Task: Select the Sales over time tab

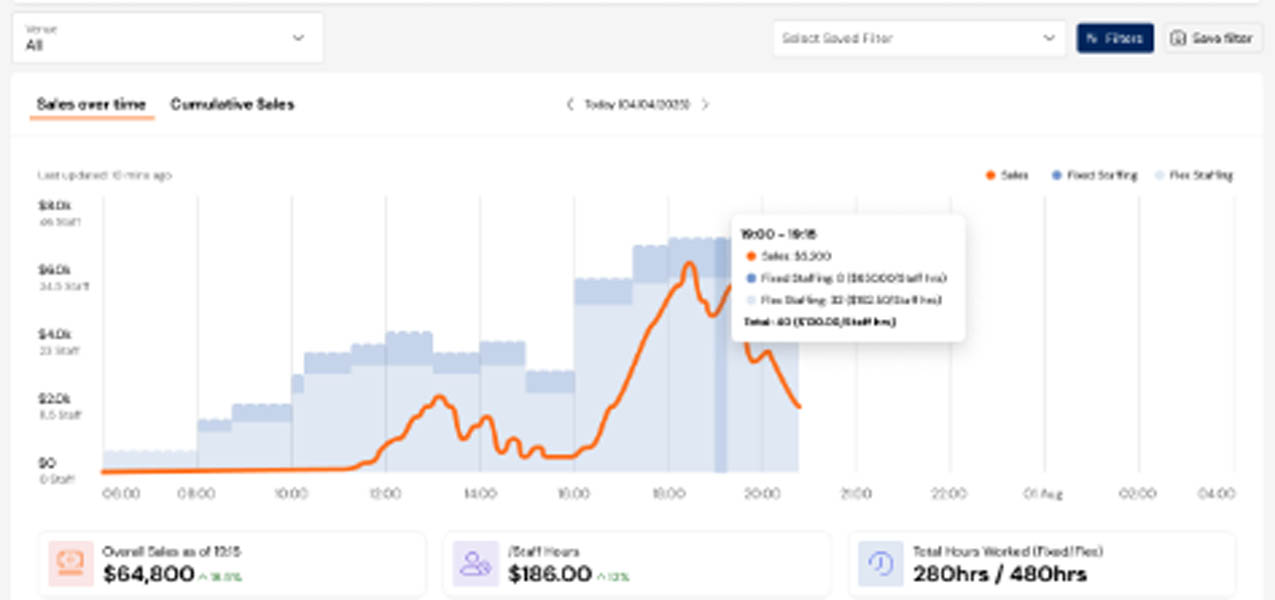Action: [x=91, y=104]
